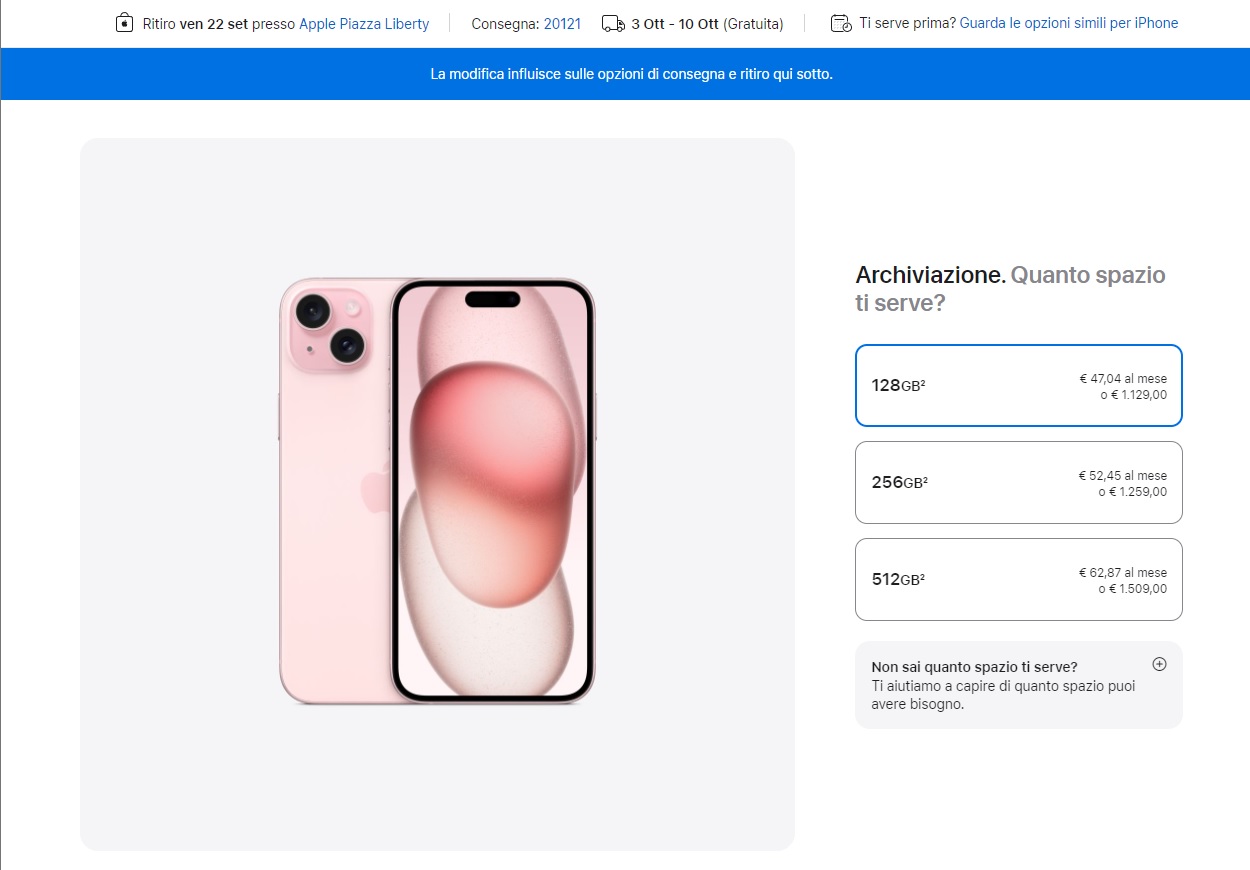Click the Apple Store pickup bag icon
1250x870 pixels.
click(124, 23)
